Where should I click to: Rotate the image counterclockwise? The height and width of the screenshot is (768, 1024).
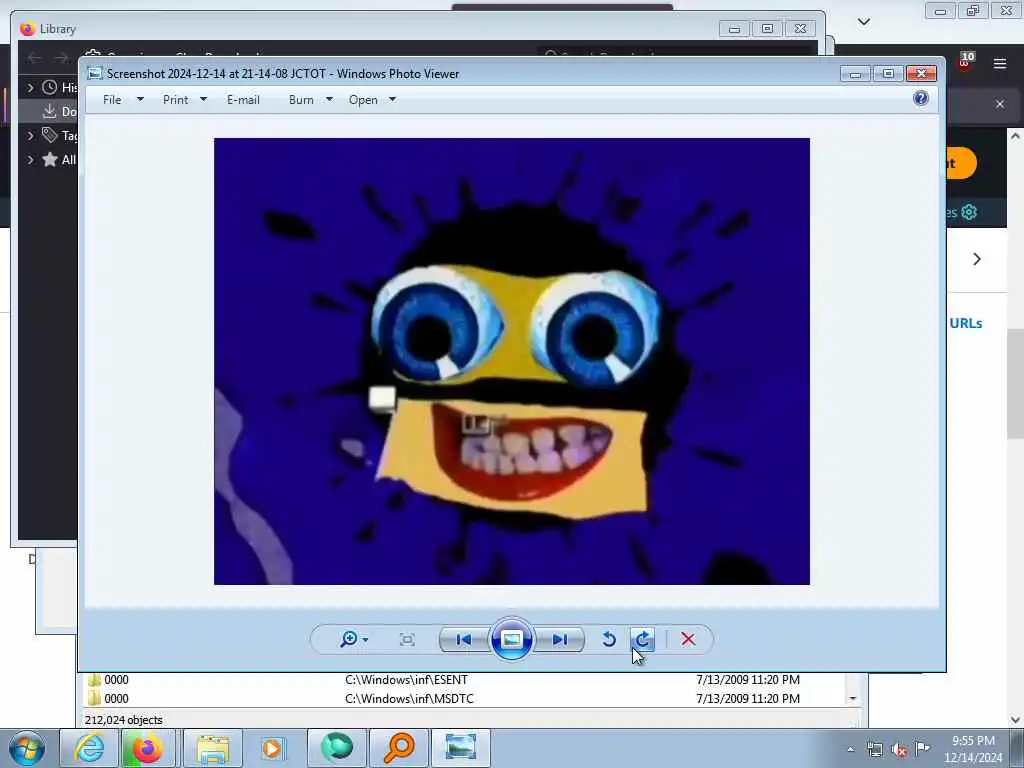(609, 639)
